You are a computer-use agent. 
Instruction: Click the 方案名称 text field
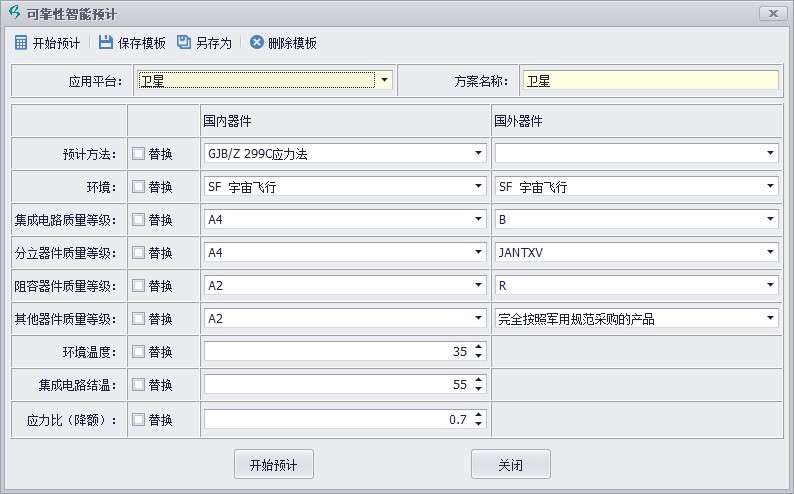pyautogui.click(x=650, y=81)
